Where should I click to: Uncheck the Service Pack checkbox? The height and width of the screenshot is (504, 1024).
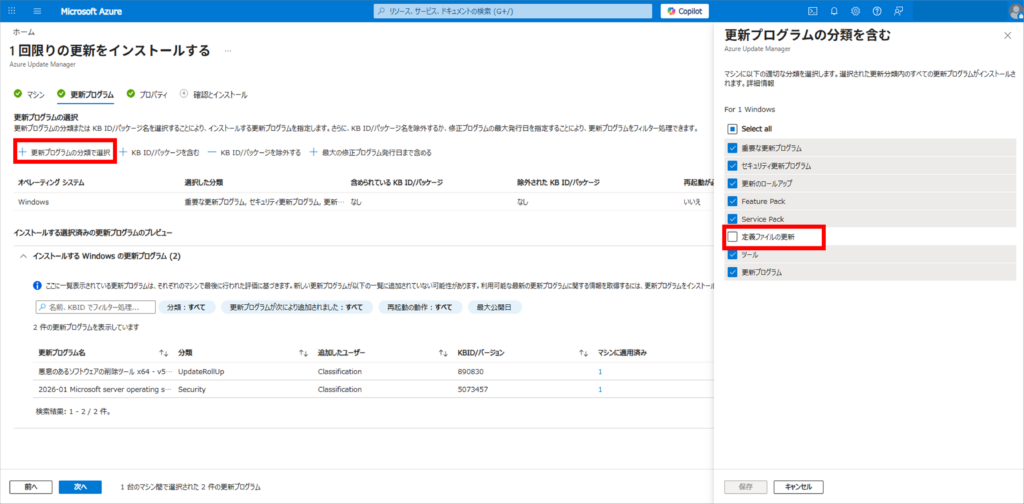coord(733,219)
